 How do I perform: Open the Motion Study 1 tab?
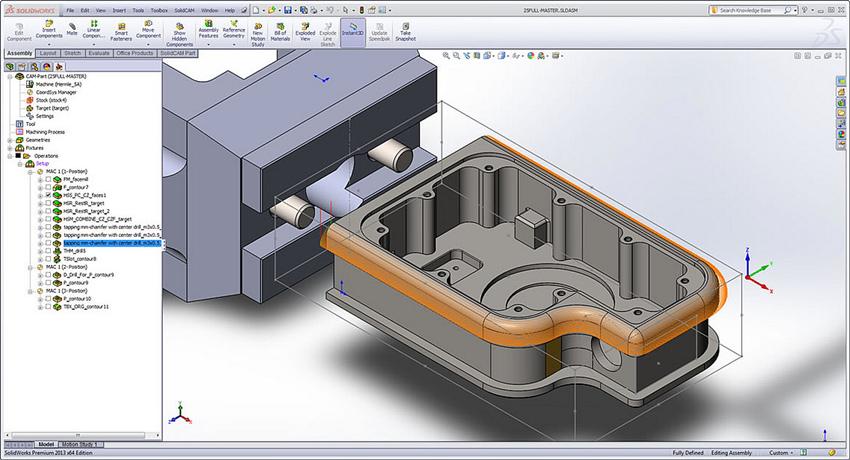click(80, 444)
